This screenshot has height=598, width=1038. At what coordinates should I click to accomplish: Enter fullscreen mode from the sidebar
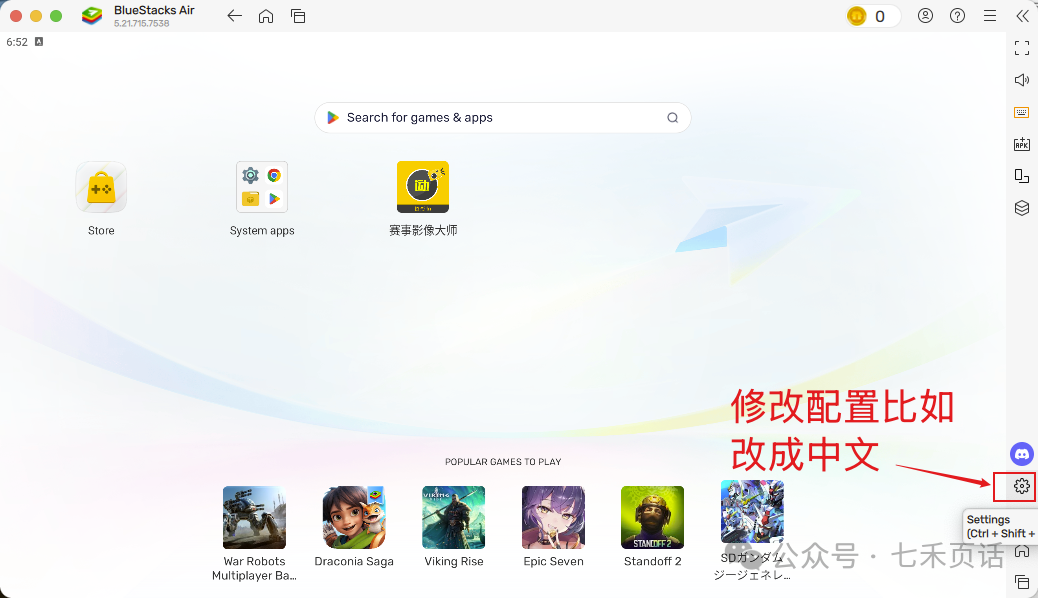pos(1021,47)
